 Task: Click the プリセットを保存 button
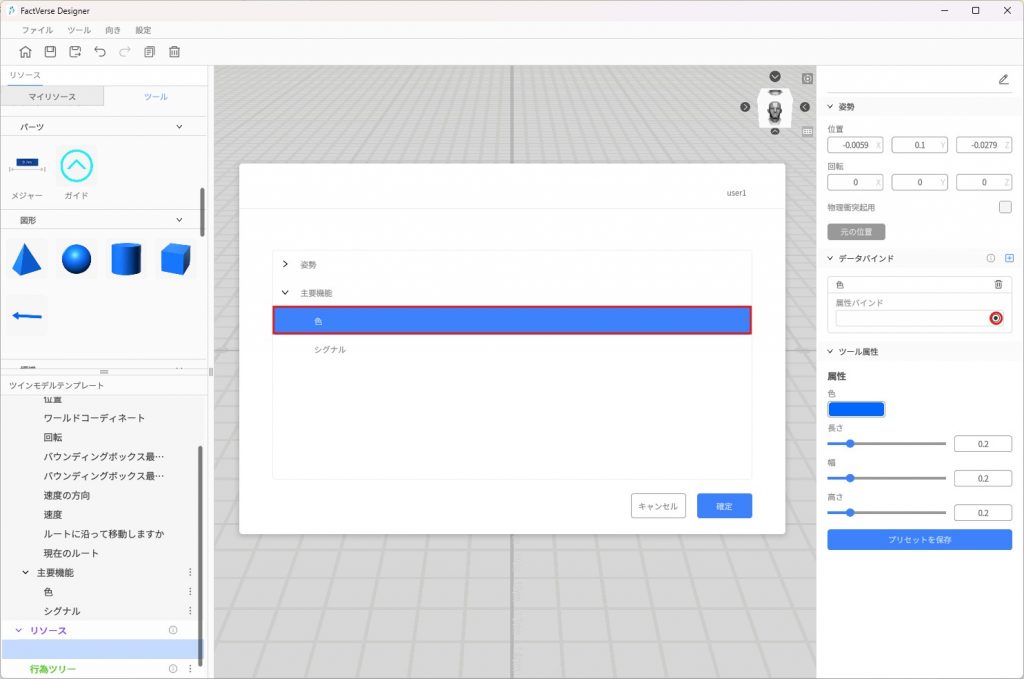pos(919,540)
